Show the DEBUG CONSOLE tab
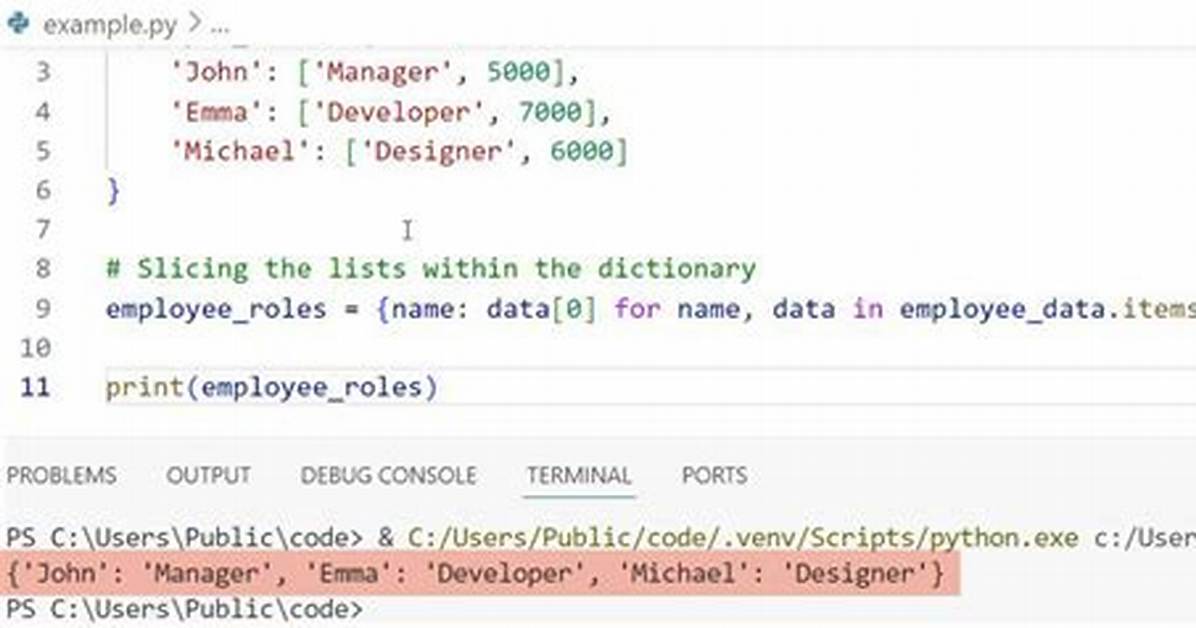1196x628 pixels. [388, 475]
